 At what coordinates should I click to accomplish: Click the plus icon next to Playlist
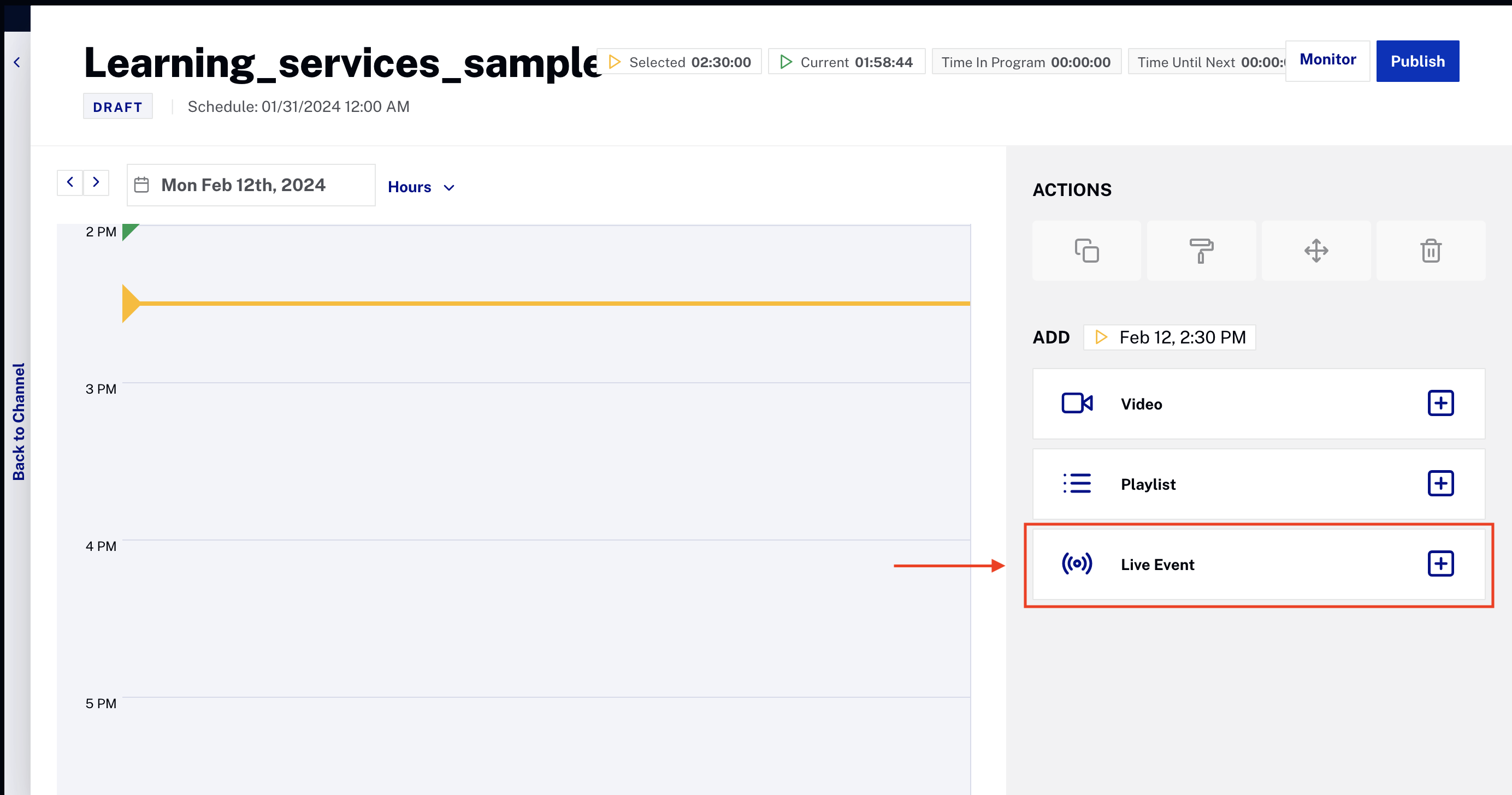point(1440,483)
